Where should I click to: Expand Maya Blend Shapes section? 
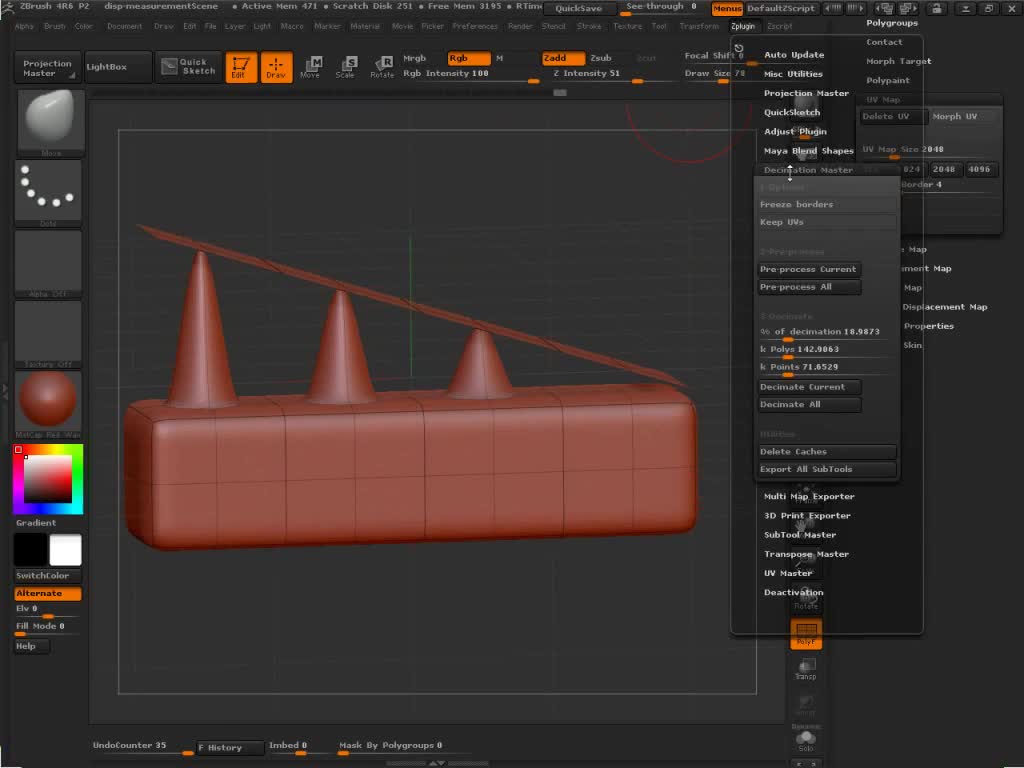click(x=809, y=151)
